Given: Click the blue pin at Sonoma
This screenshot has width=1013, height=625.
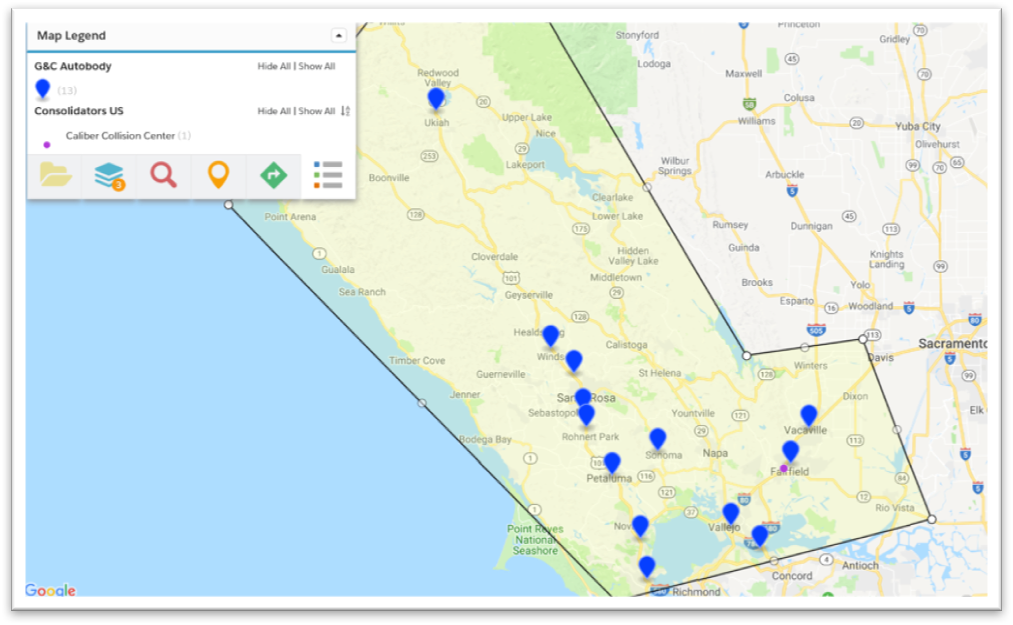Looking at the screenshot, I should 658,439.
